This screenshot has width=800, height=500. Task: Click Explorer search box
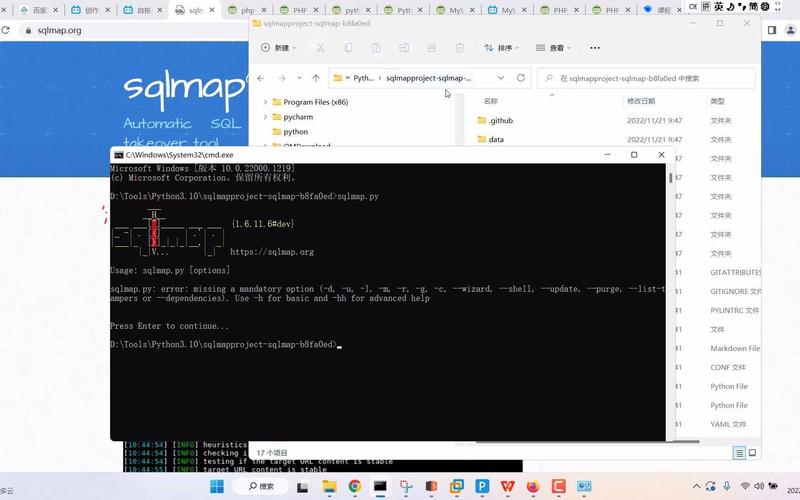pos(646,78)
